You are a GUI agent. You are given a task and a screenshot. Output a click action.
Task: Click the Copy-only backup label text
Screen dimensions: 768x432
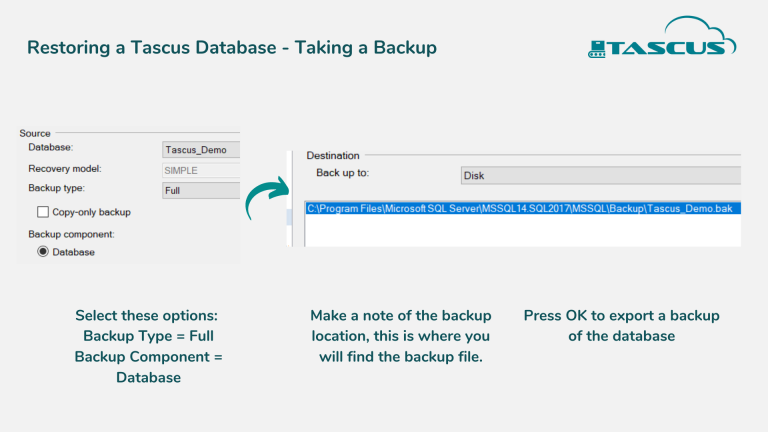tap(92, 212)
